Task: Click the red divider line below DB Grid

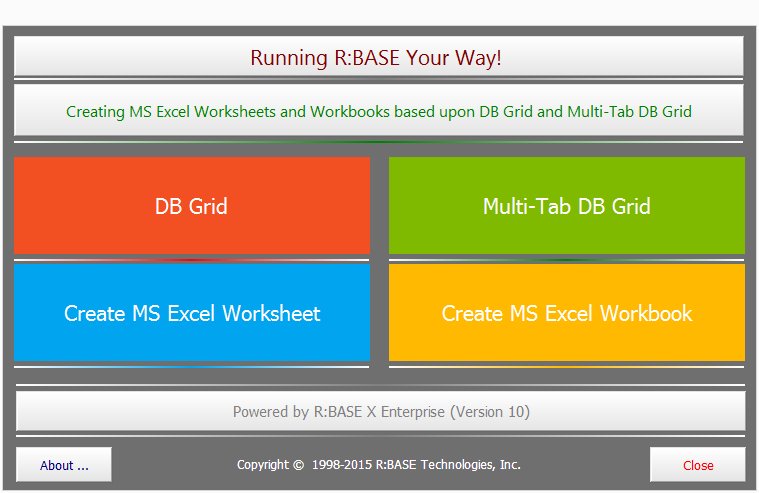Action: point(191,260)
